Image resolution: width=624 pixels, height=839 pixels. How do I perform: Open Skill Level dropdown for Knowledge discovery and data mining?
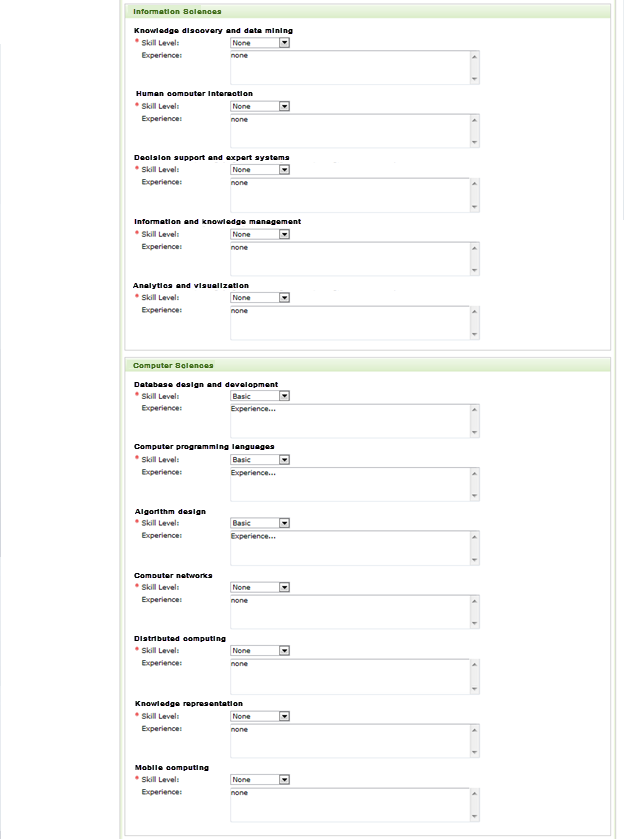(x=260, y=43)
